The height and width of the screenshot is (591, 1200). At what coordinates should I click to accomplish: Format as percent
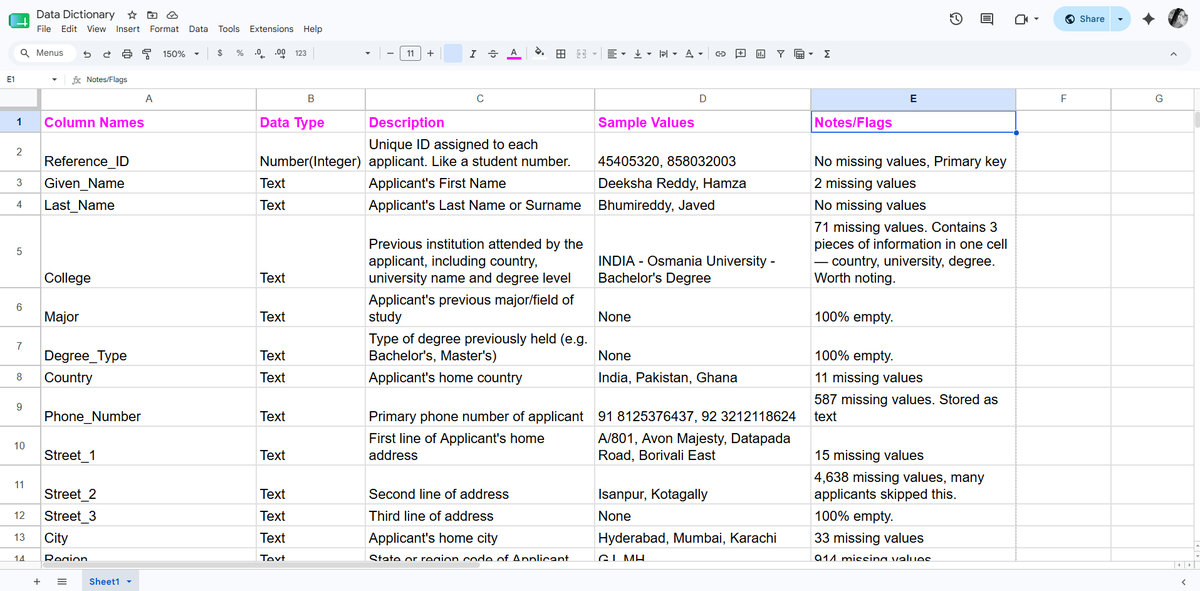pos(240,54)
